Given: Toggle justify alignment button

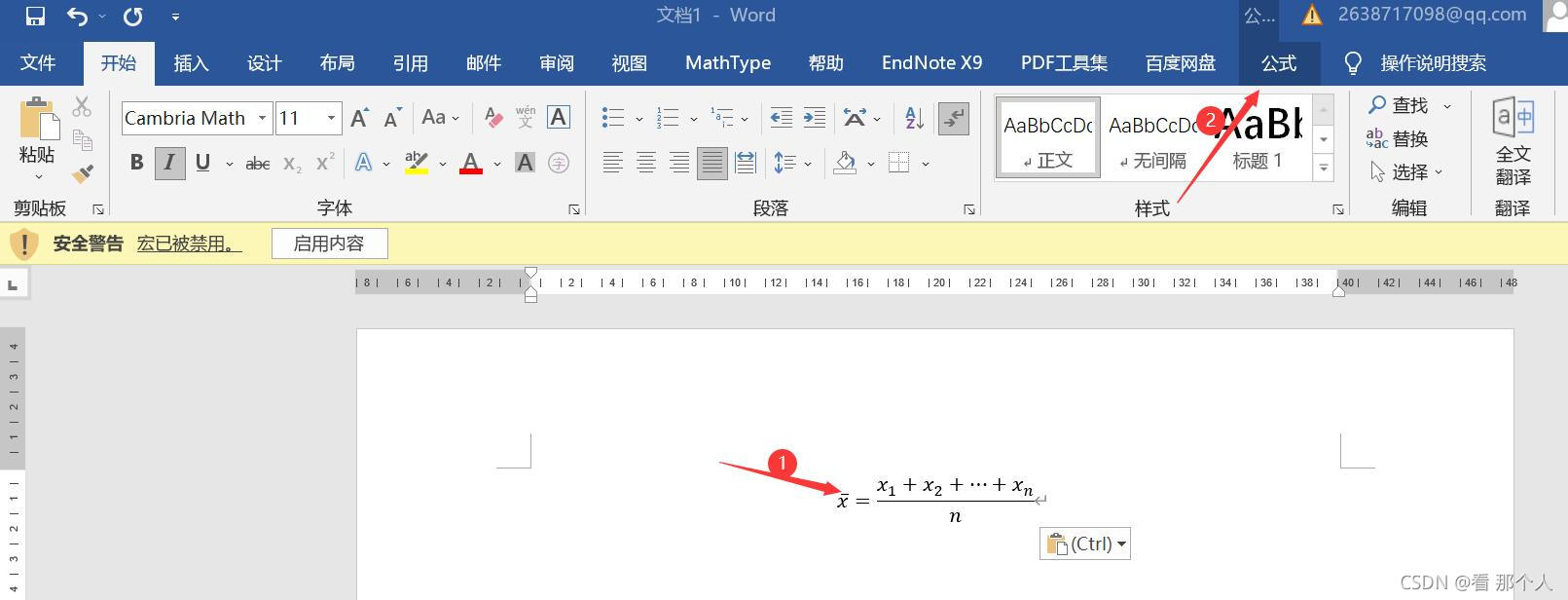Looking at the screenshot, I should click(711, 163).
